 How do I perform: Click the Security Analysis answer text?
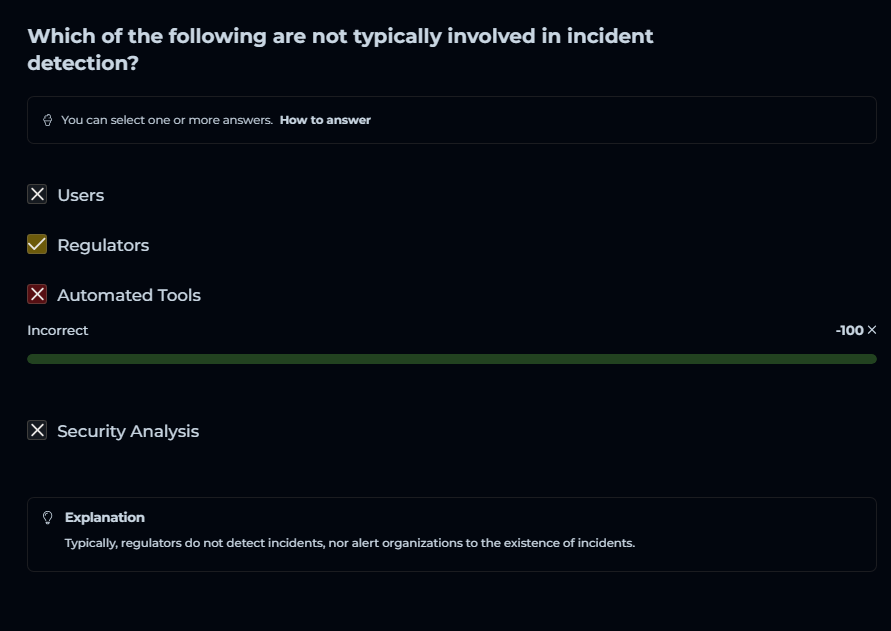click(128, 431)
